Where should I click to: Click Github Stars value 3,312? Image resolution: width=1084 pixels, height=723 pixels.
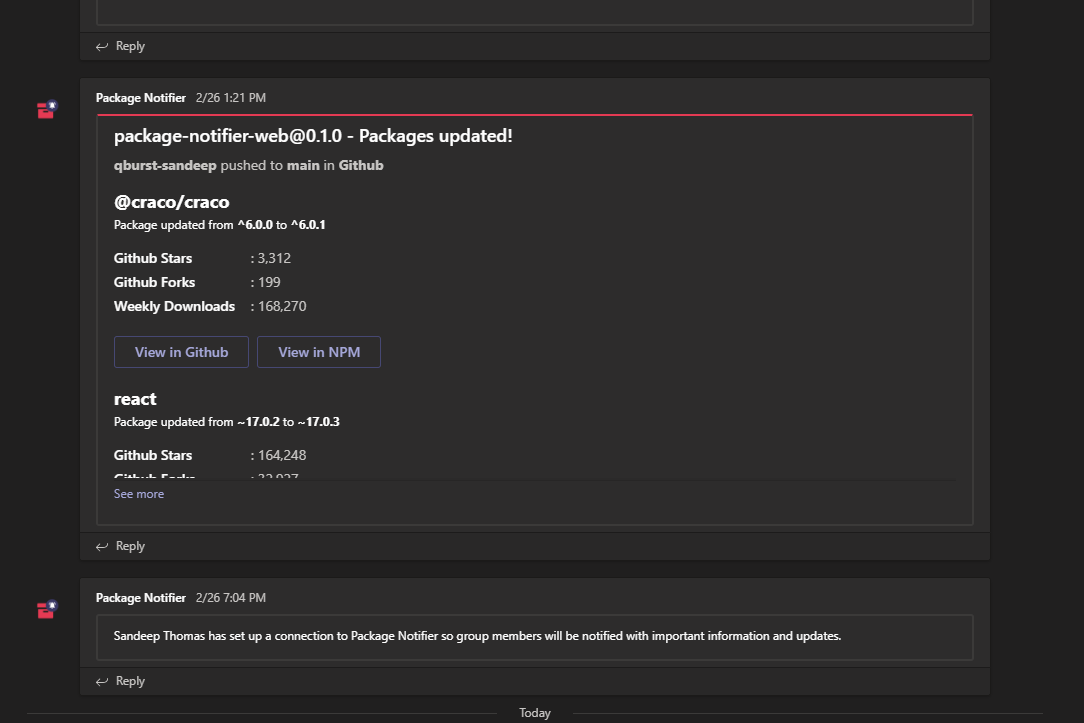(274, 258)
